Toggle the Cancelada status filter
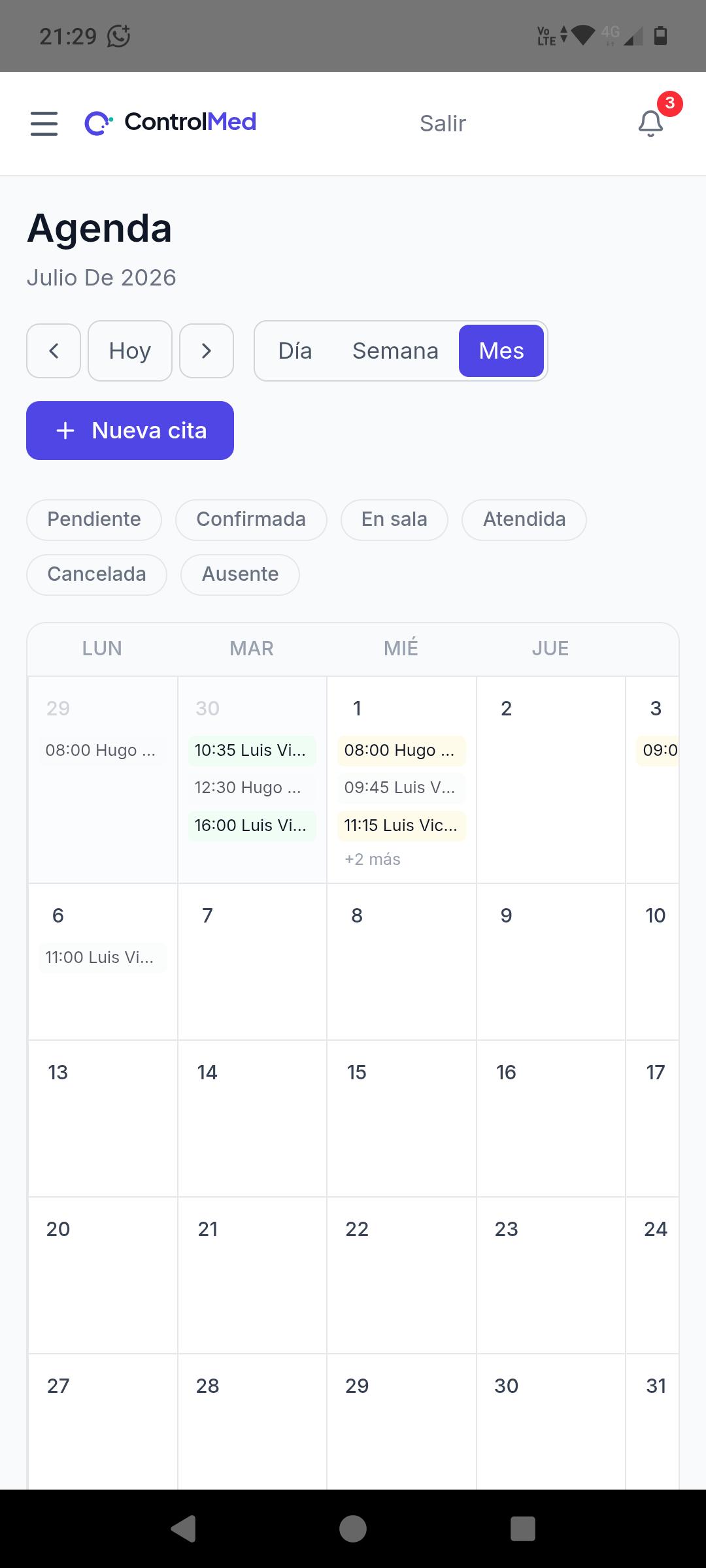The image size is (706, 1568). (x=97, y=575)
